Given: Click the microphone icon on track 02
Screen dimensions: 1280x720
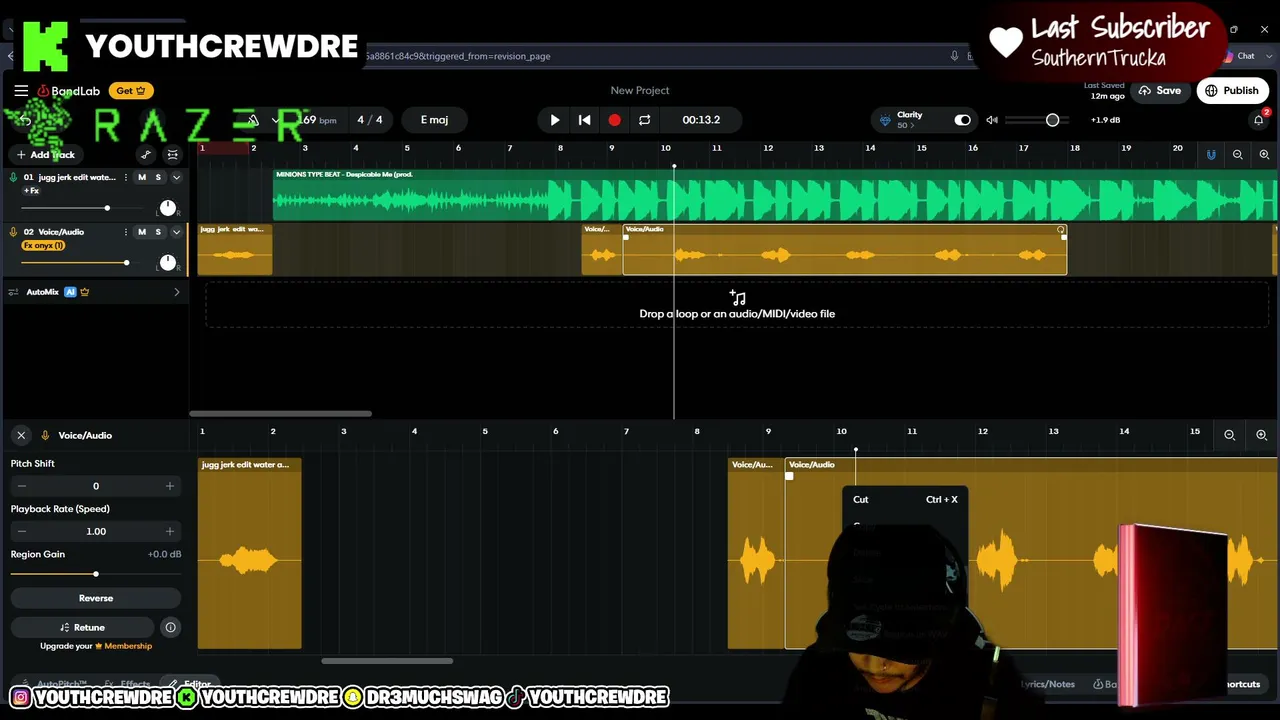Looking at the screenshot, I should [x=13, y=232].
